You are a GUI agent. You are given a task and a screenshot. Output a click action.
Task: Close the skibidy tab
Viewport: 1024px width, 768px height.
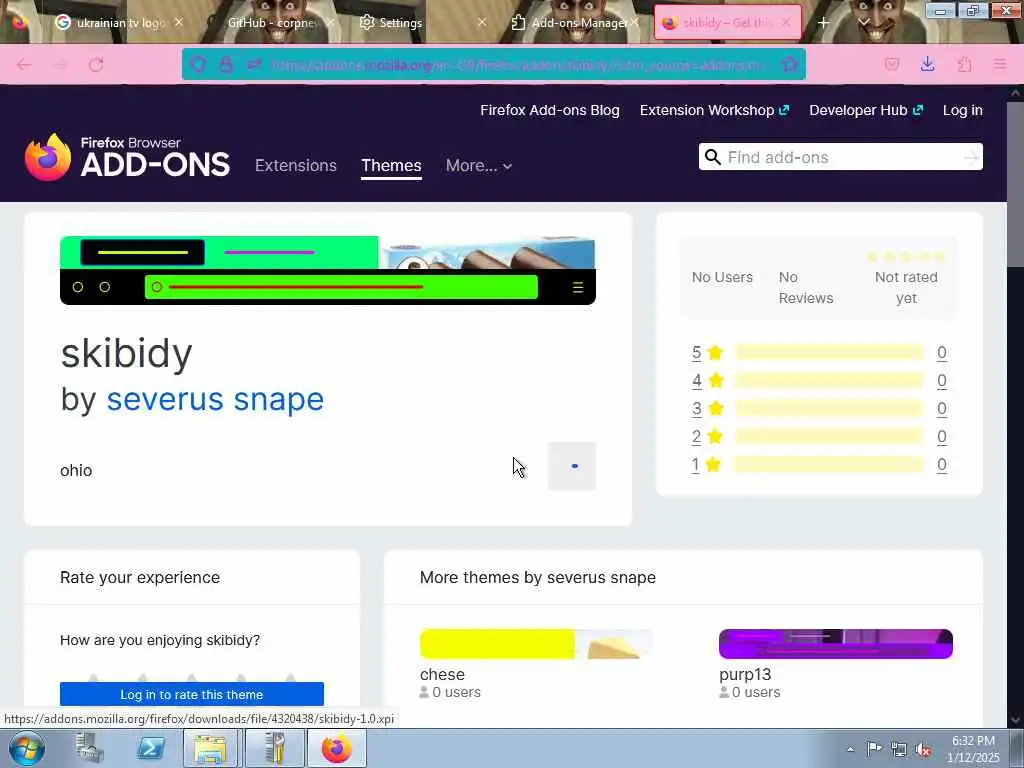click(x=786, y=22)
